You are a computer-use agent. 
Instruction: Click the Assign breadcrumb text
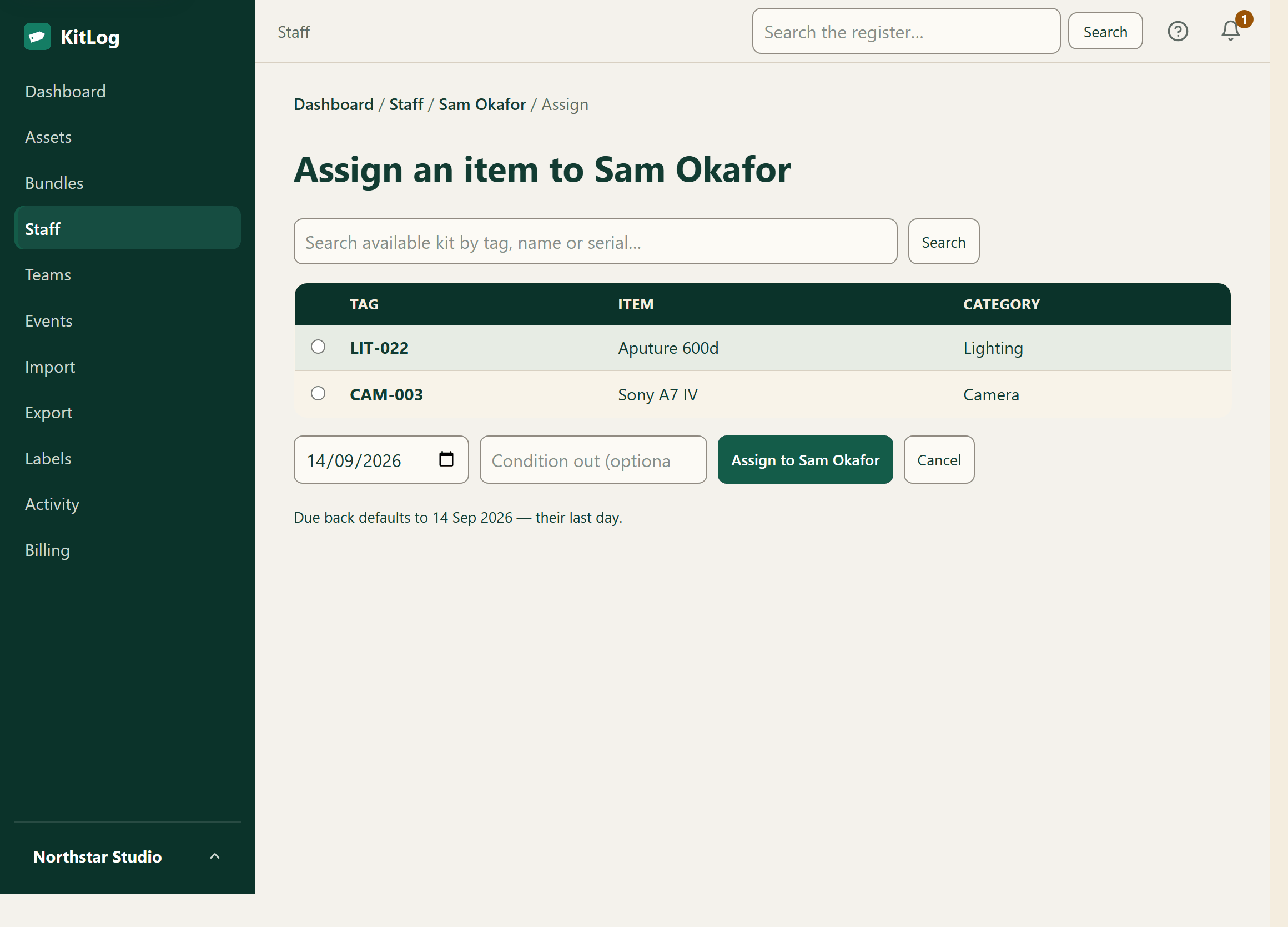point(565,104)
